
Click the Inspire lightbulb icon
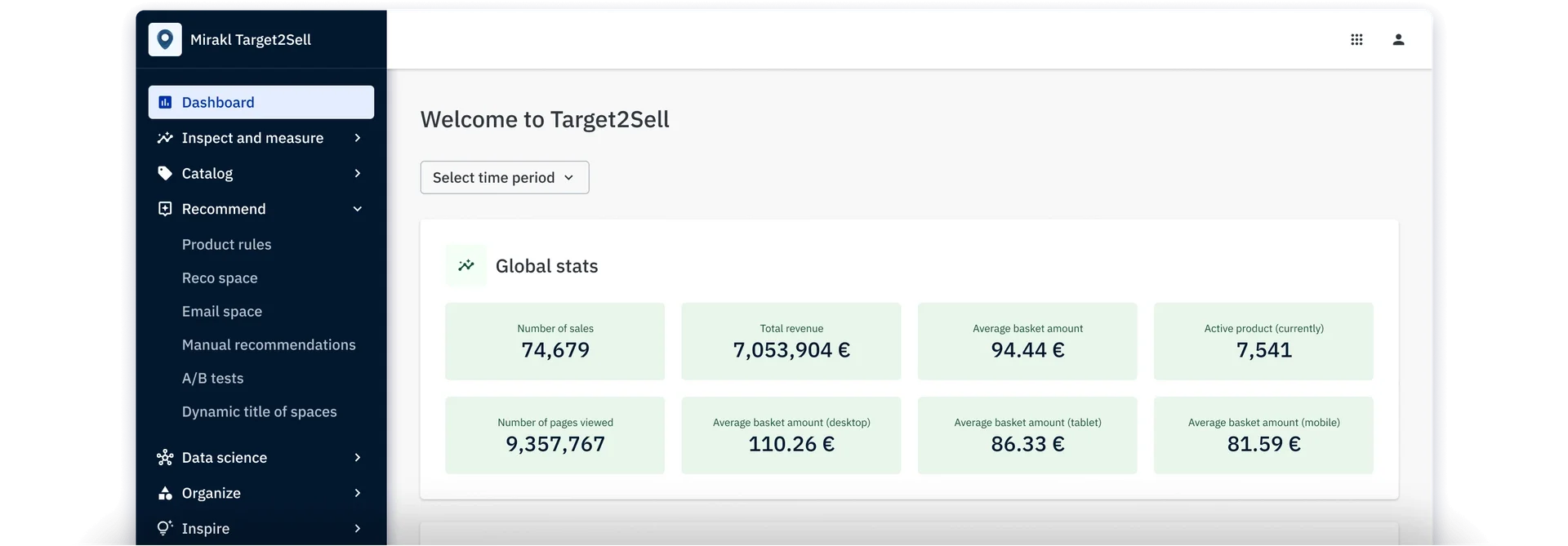165,528
